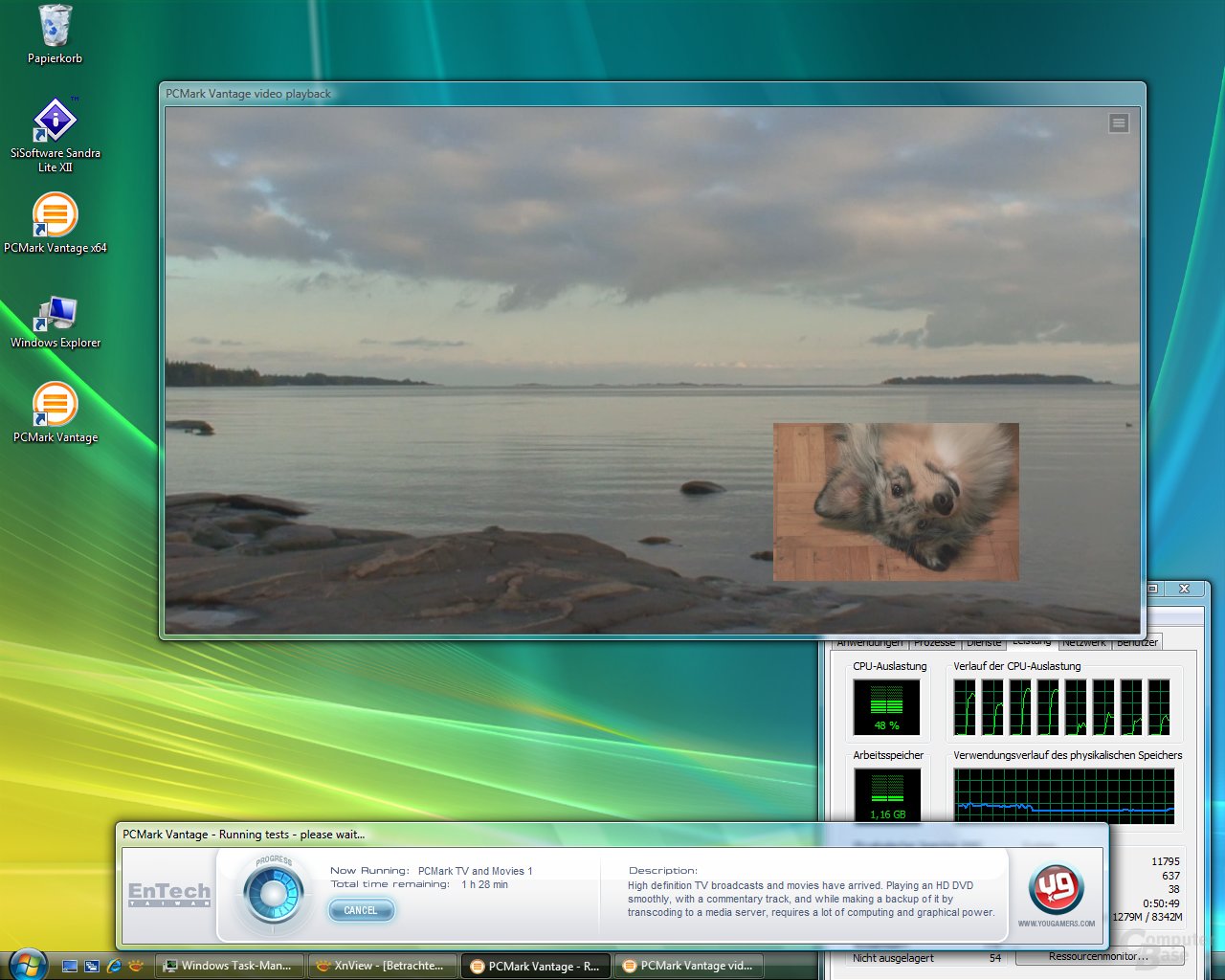Click the rightmost CPU core history graph
The image size is (1225, 980).
1159,707
